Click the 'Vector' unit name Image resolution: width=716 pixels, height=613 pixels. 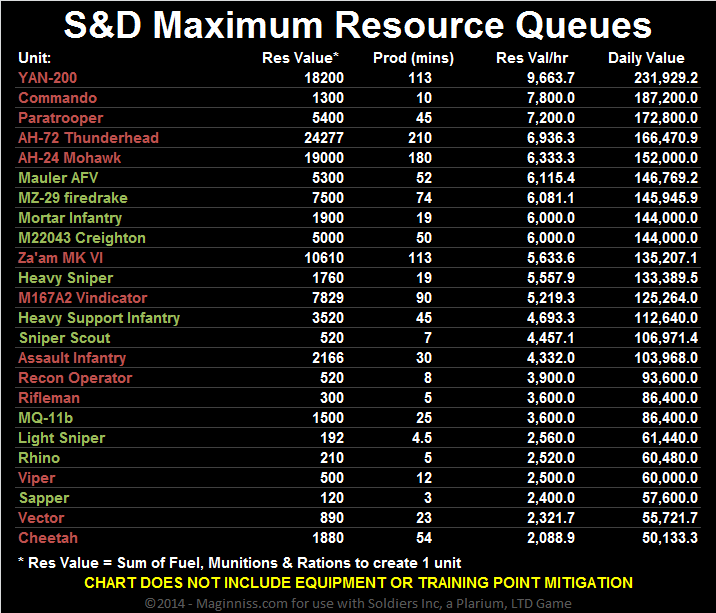coord(41,518)
